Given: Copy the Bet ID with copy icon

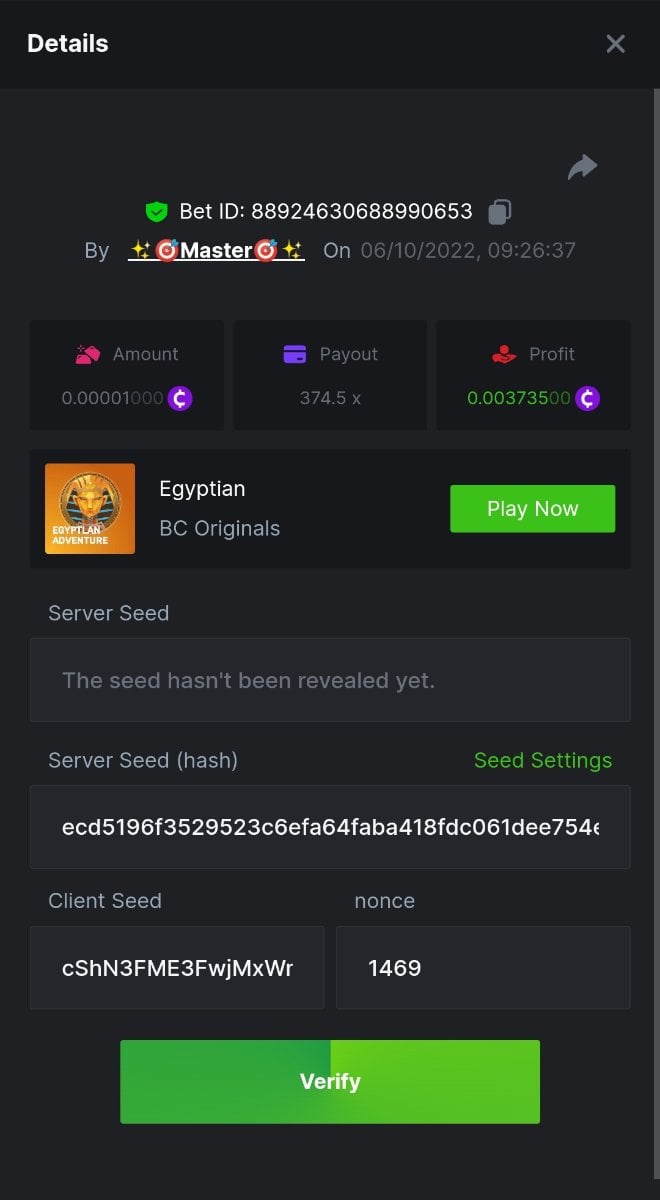Looking at the screenshot, I should [500, 212].
